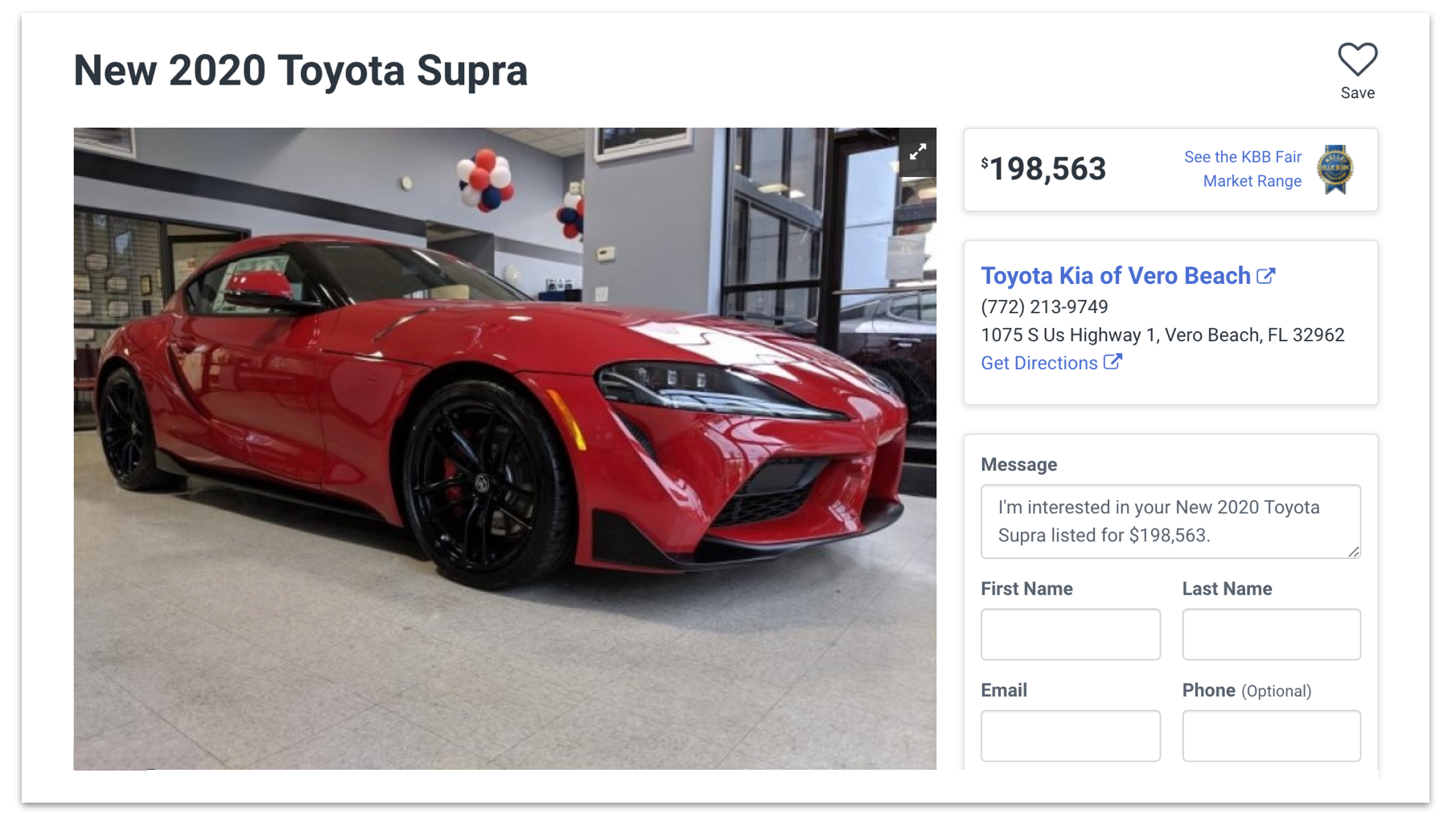Open Toyota Kia of Vero Beach link
The width and height of the screenshot is (1456, 818).
pos(1115,276)
